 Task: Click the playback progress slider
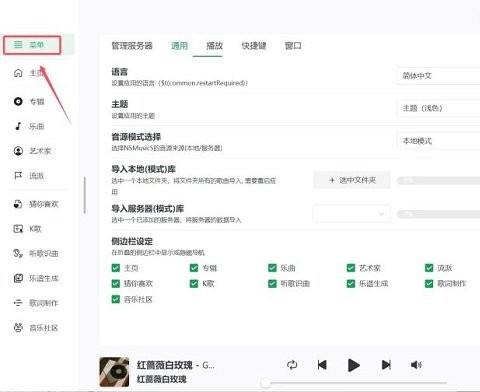click(355, 383)
